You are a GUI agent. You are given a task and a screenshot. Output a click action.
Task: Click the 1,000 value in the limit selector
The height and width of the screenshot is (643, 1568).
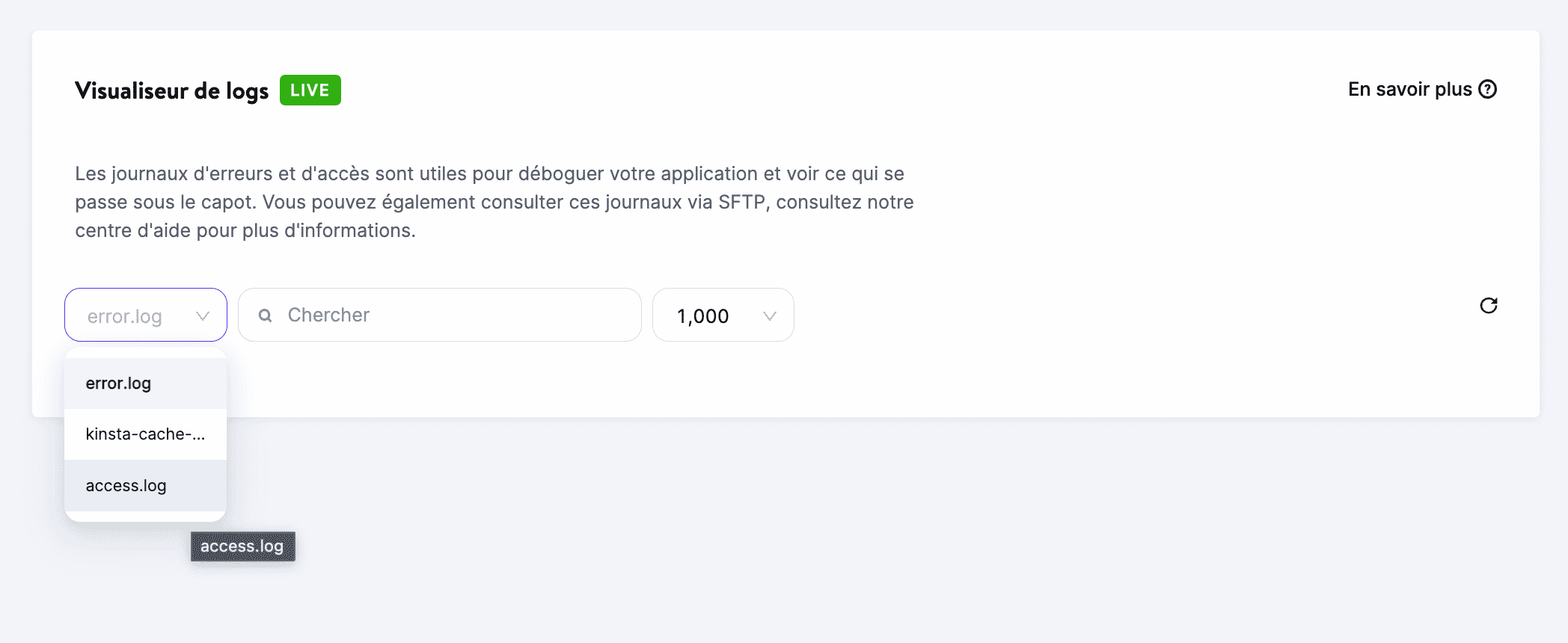(x=703, y=316)
